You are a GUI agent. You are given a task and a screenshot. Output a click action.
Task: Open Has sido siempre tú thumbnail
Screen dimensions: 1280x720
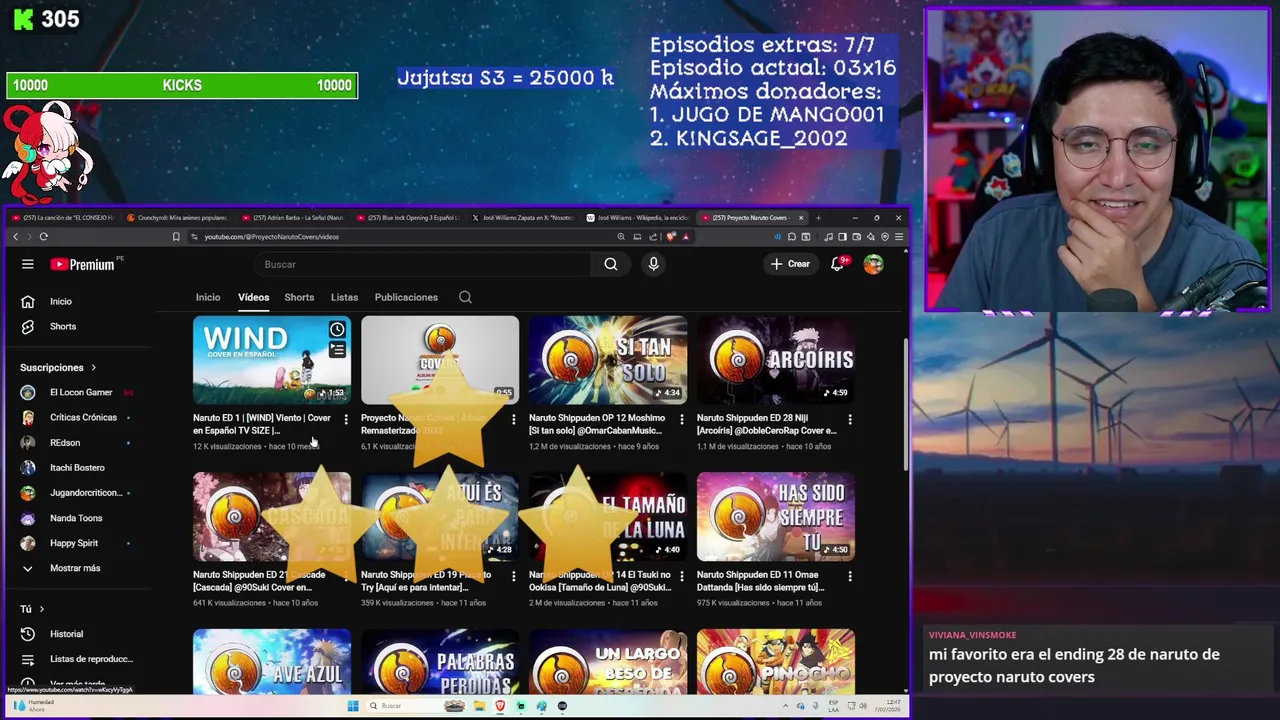(x=776, y=516)
